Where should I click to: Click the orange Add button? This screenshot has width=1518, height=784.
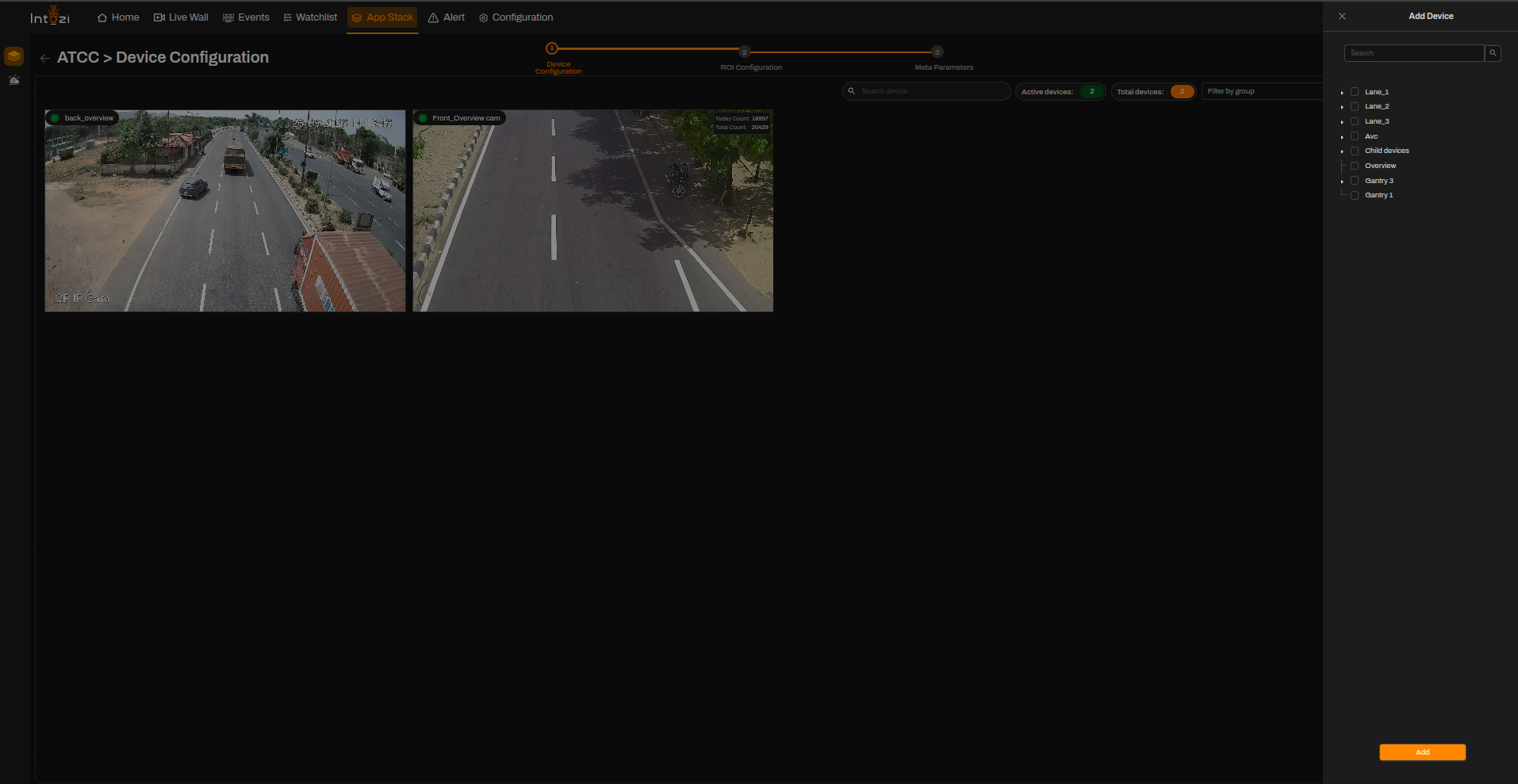[1422, 752]
